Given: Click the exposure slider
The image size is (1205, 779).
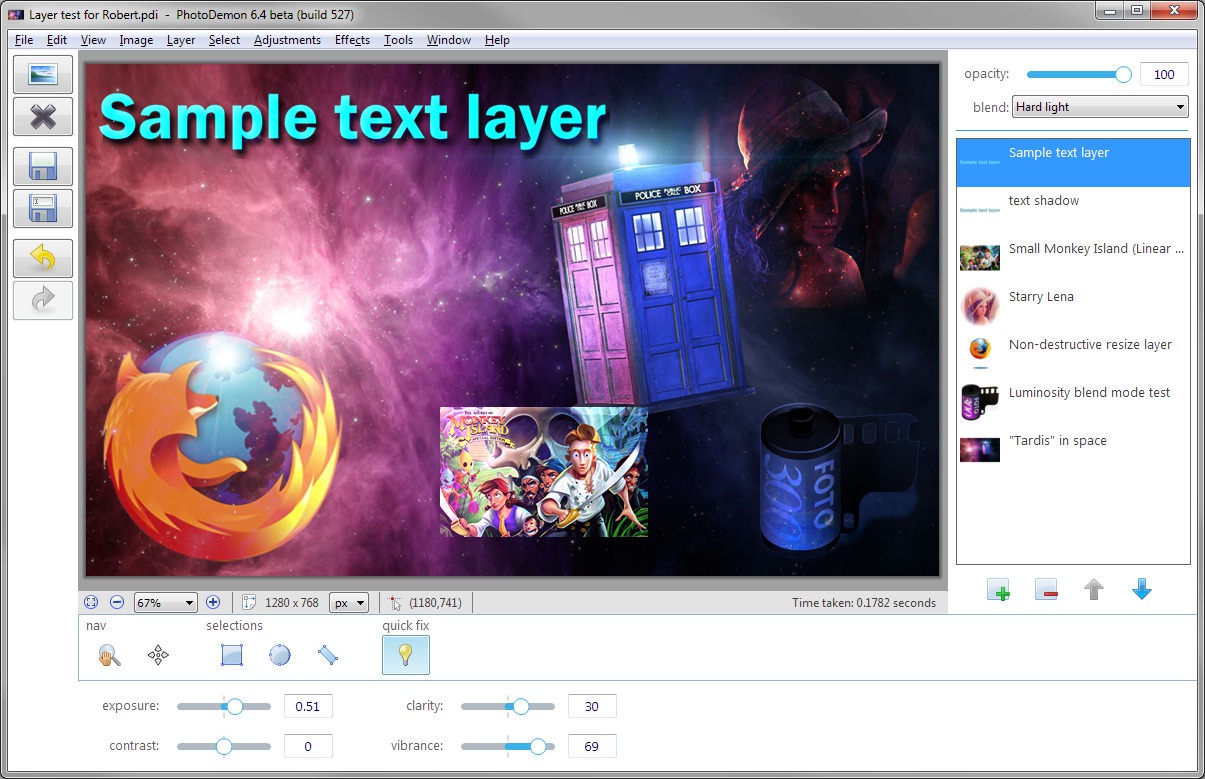Looking at the screenshot, I should click(224, 706).
